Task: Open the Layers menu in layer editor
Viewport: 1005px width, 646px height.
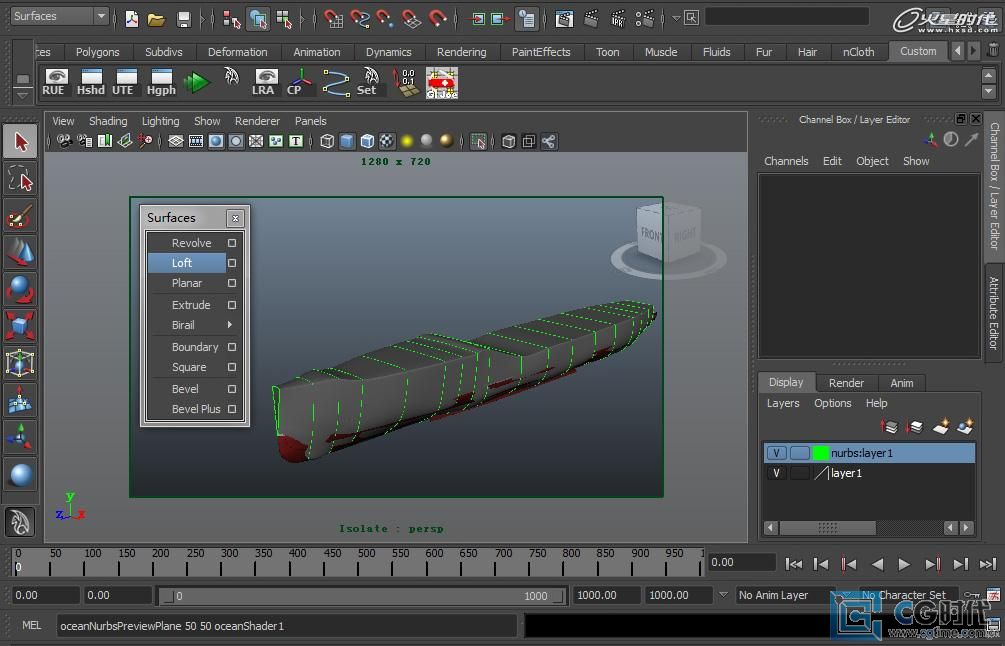Action: (783, 403)
